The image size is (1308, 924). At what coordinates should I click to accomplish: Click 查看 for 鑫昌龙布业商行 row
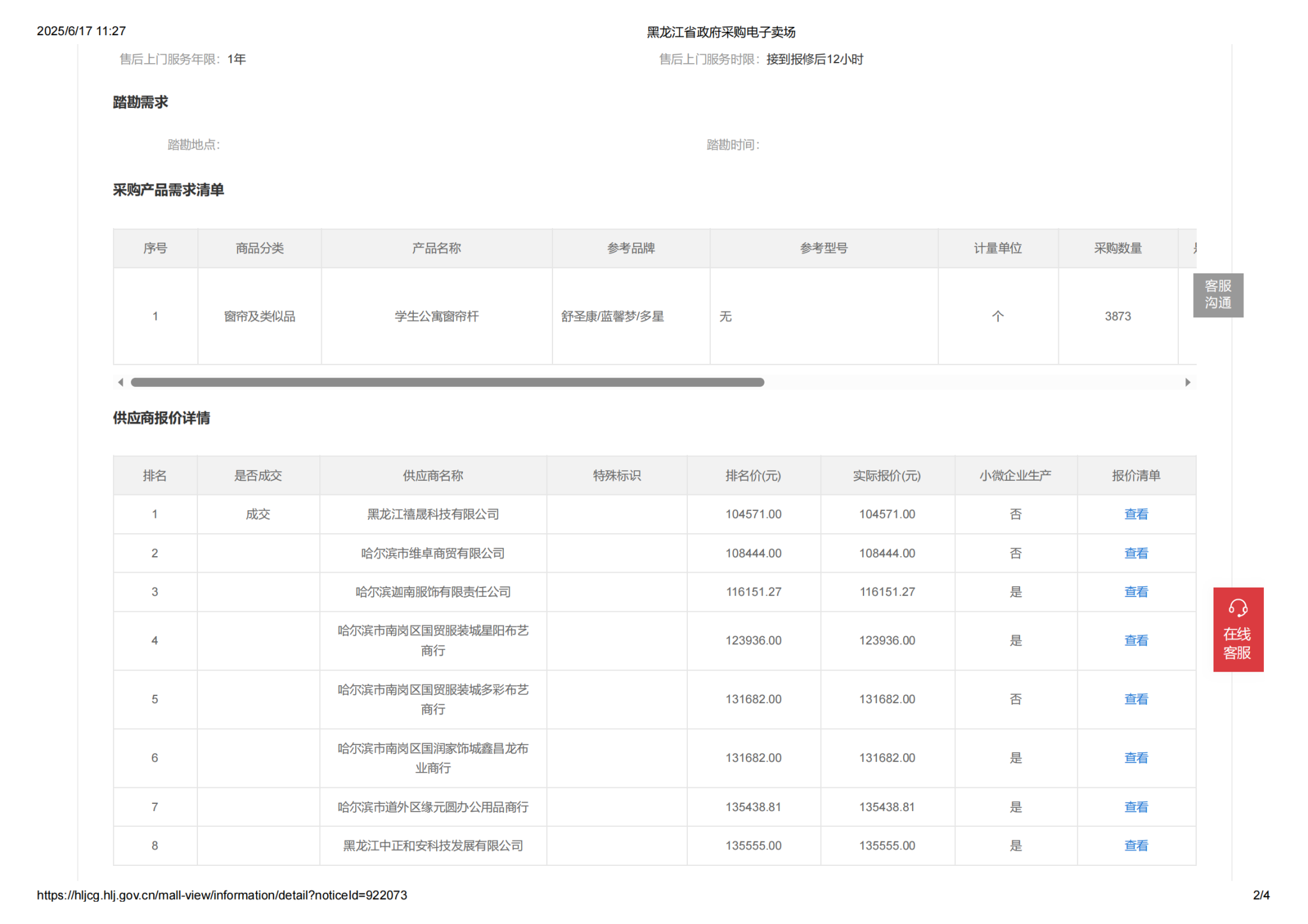[1136, 758]
